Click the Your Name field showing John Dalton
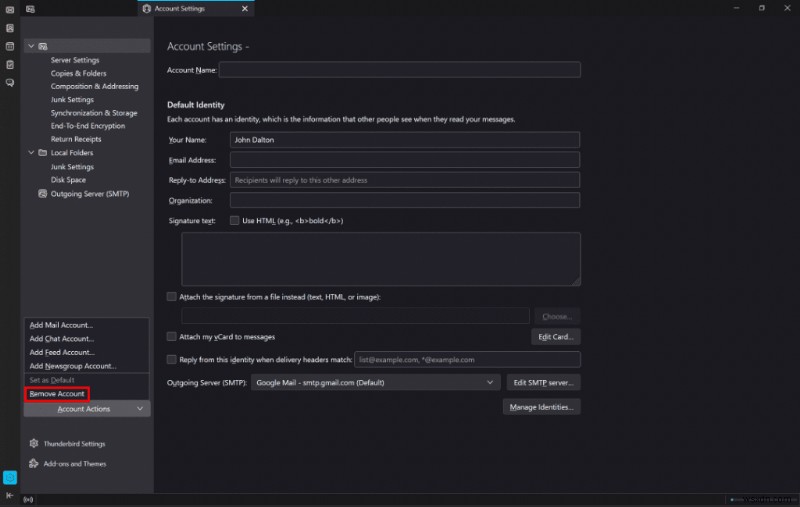Viewport: 800px width, 507px height. pyautogui.click(x=405, y=140)
